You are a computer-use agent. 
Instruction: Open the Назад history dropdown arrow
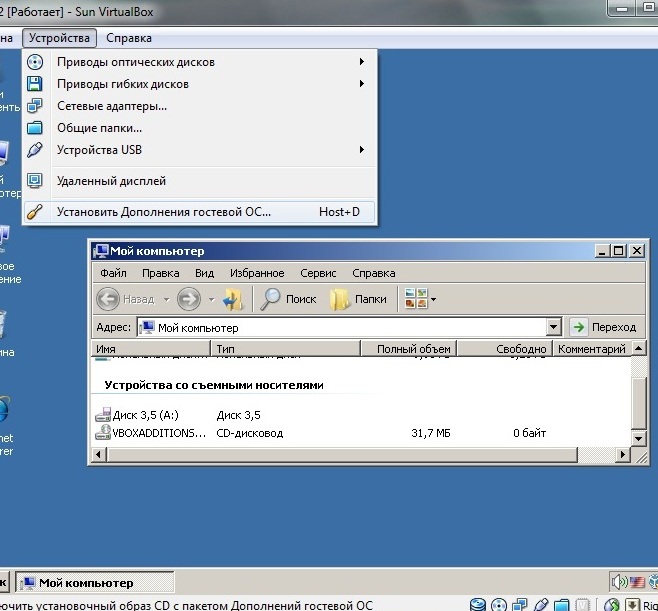167,300
